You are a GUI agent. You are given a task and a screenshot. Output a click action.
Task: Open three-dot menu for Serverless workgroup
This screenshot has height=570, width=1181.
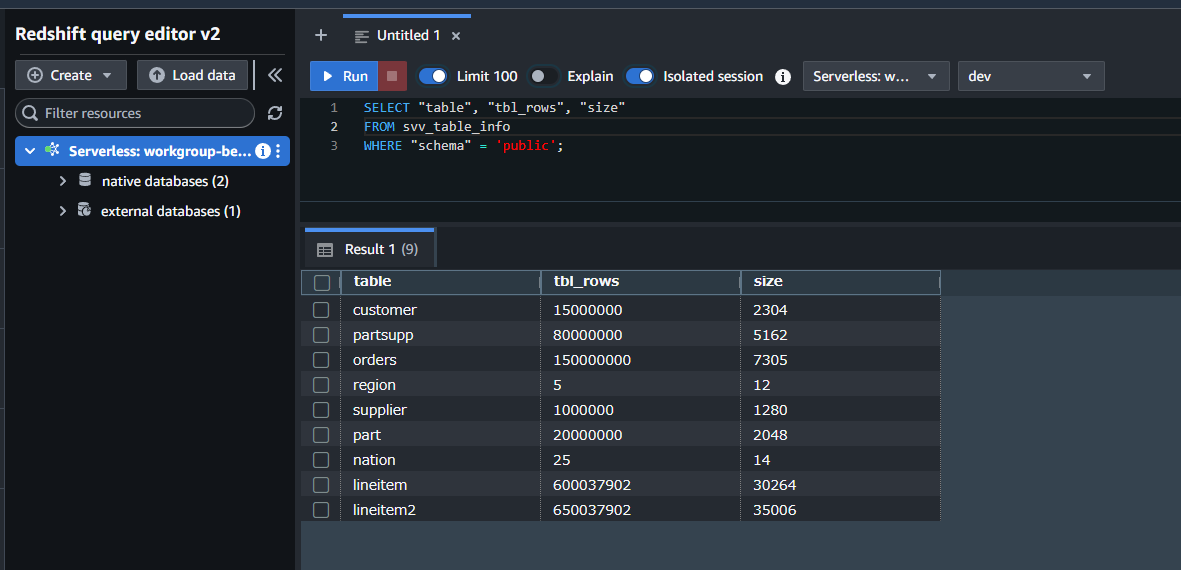(278, 151)
